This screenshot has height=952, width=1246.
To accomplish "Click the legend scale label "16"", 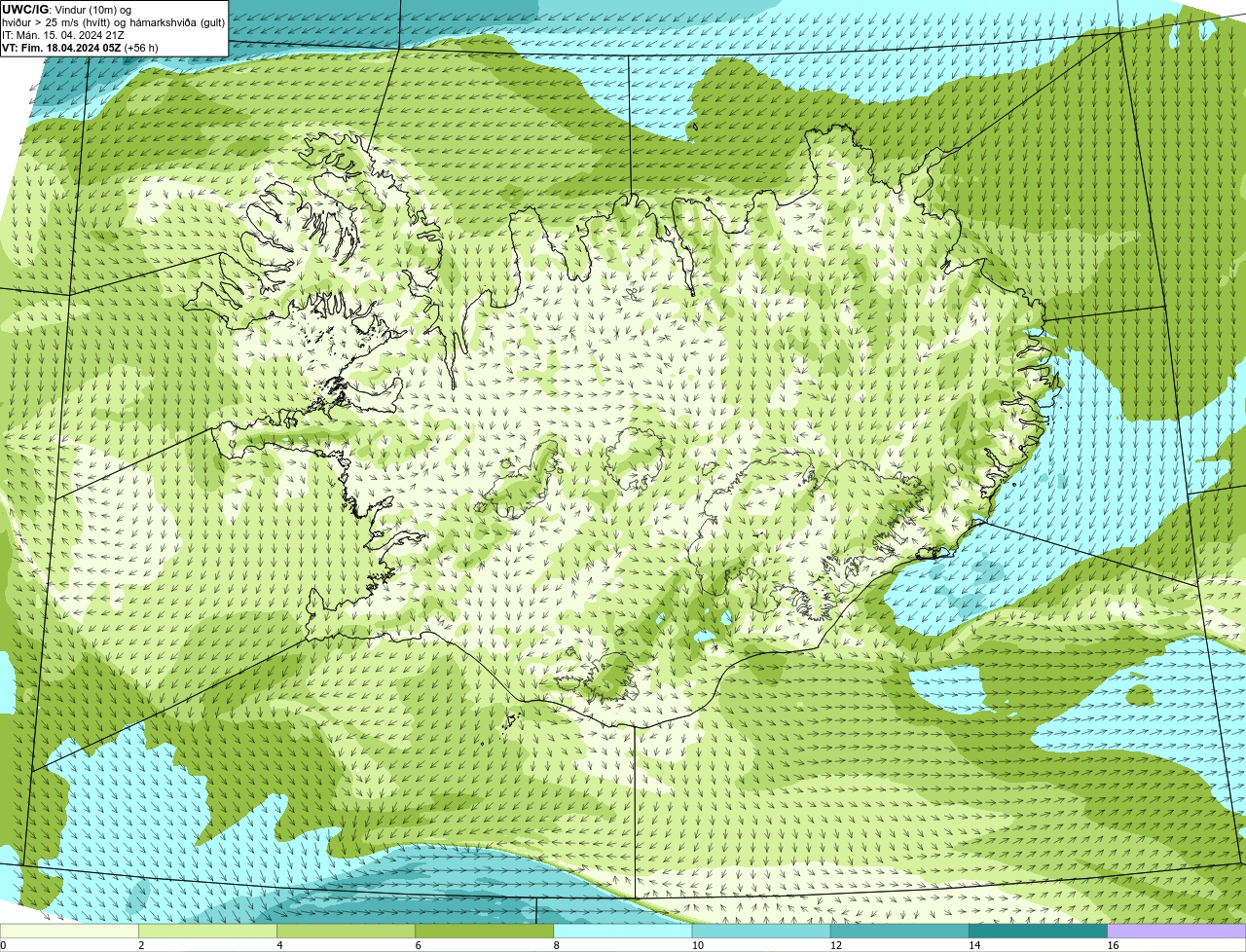I will 1112,945.
